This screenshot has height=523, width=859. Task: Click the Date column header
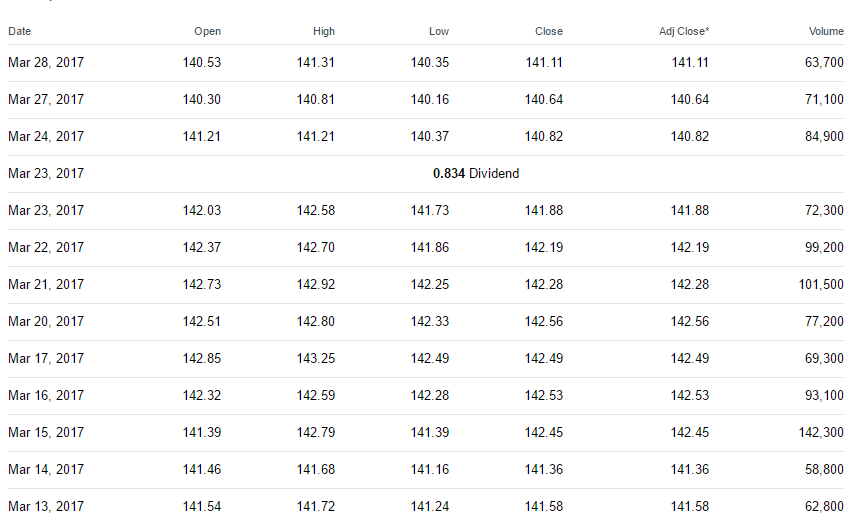point(19,31)
